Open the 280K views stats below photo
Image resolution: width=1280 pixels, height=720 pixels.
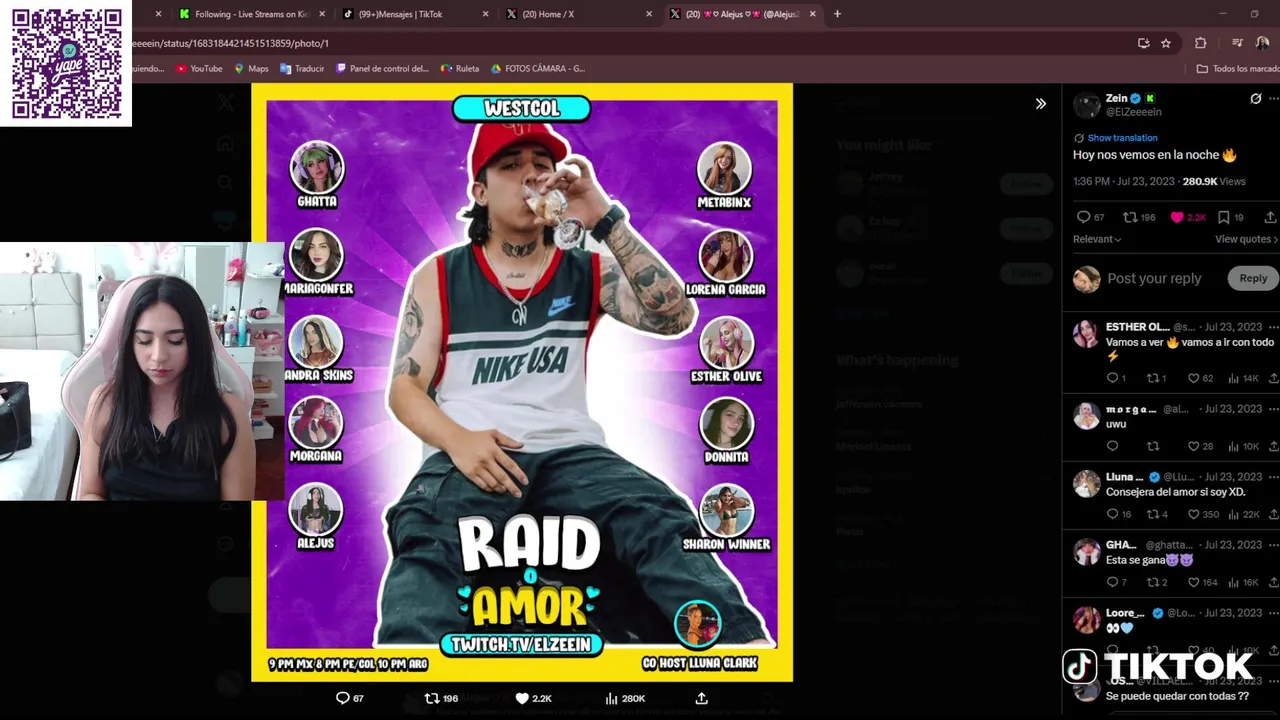(625, 698)
